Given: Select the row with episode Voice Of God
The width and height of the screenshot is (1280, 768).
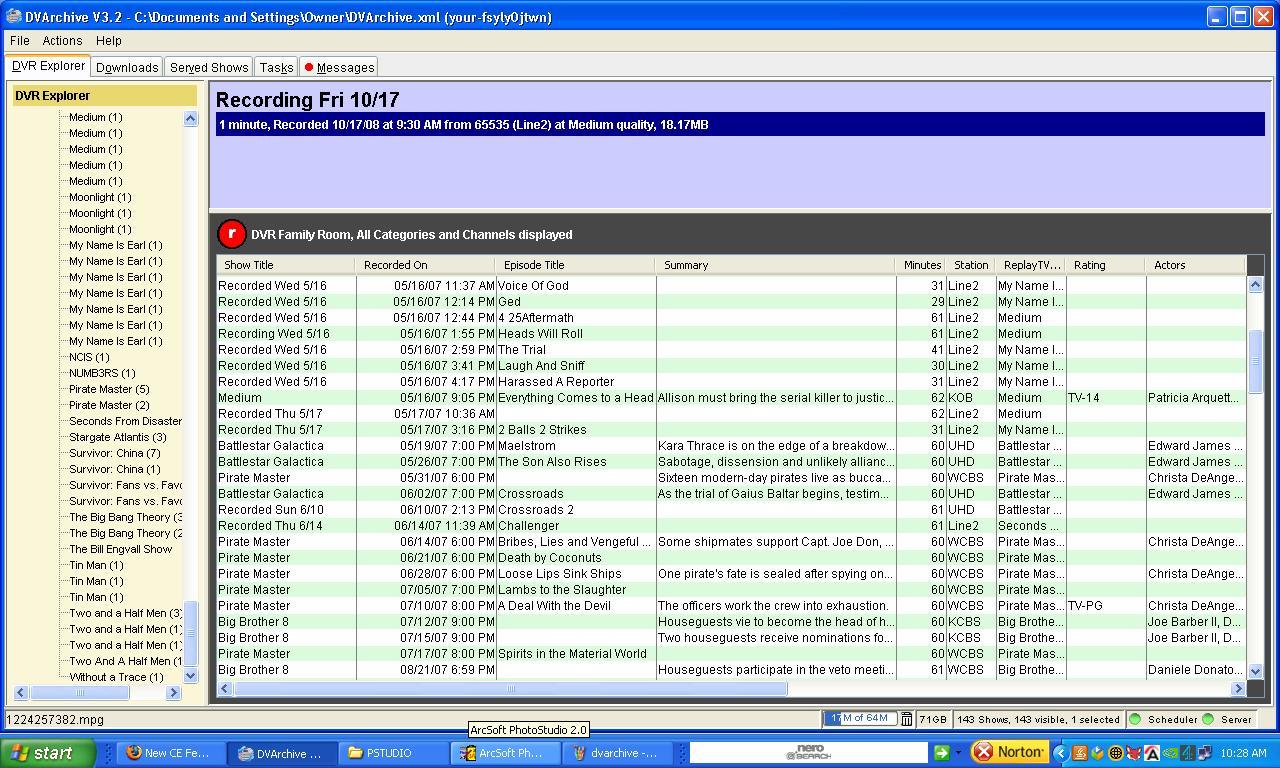Looking at the screenshot, I should pos(732,285).
